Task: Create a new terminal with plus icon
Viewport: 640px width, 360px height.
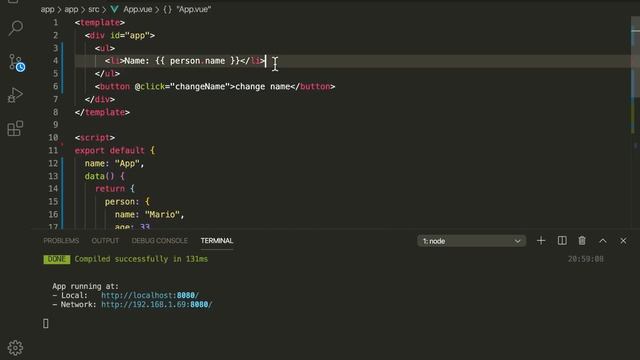Action: [x=541, y=241]
